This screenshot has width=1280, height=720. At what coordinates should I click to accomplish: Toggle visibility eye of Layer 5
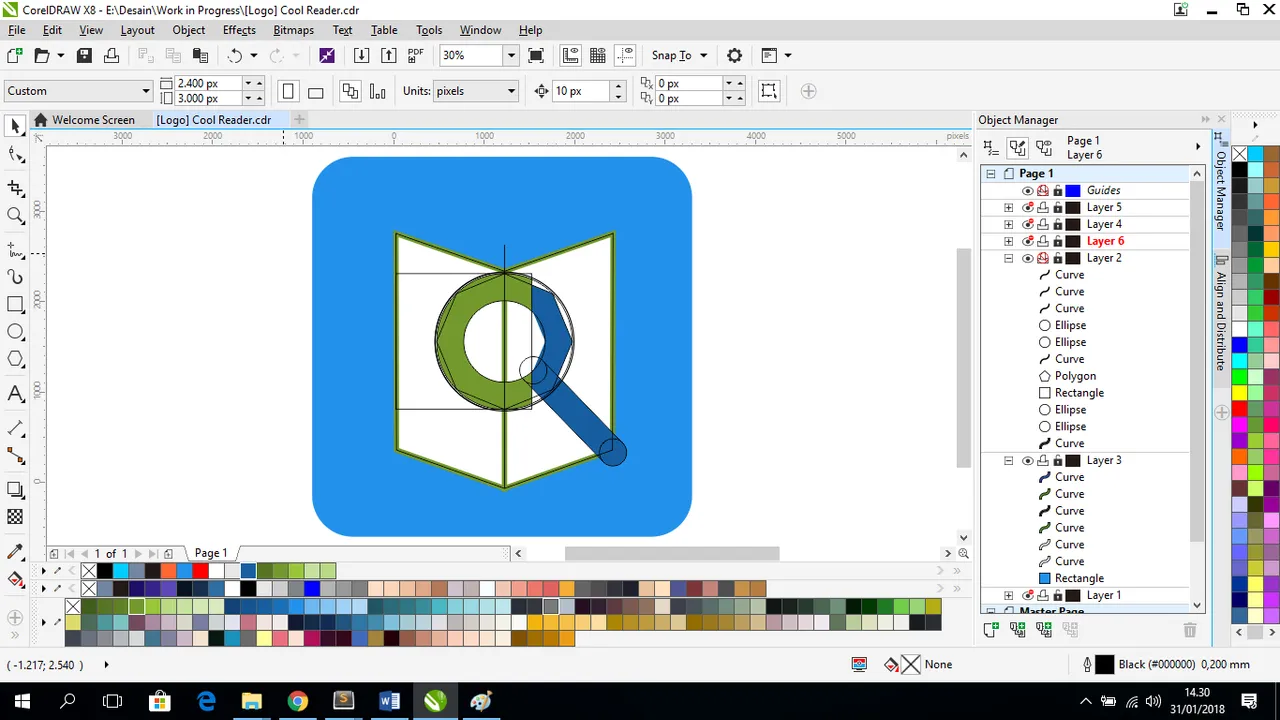coord(1027,207)
